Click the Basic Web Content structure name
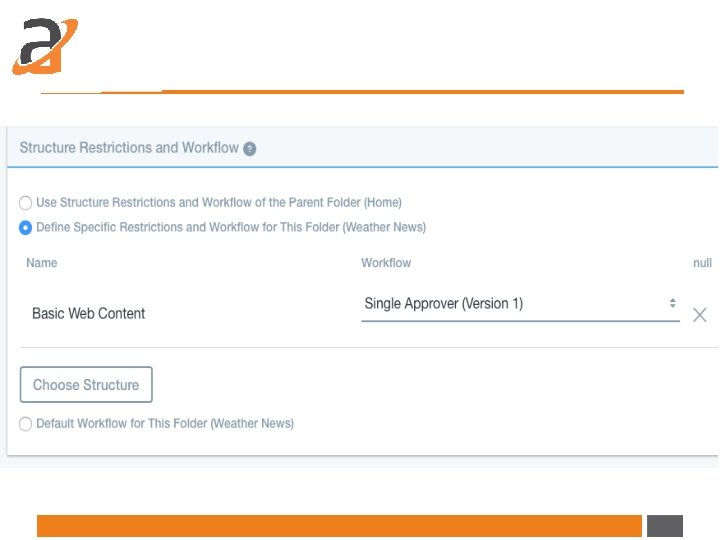 click(89, 314)
